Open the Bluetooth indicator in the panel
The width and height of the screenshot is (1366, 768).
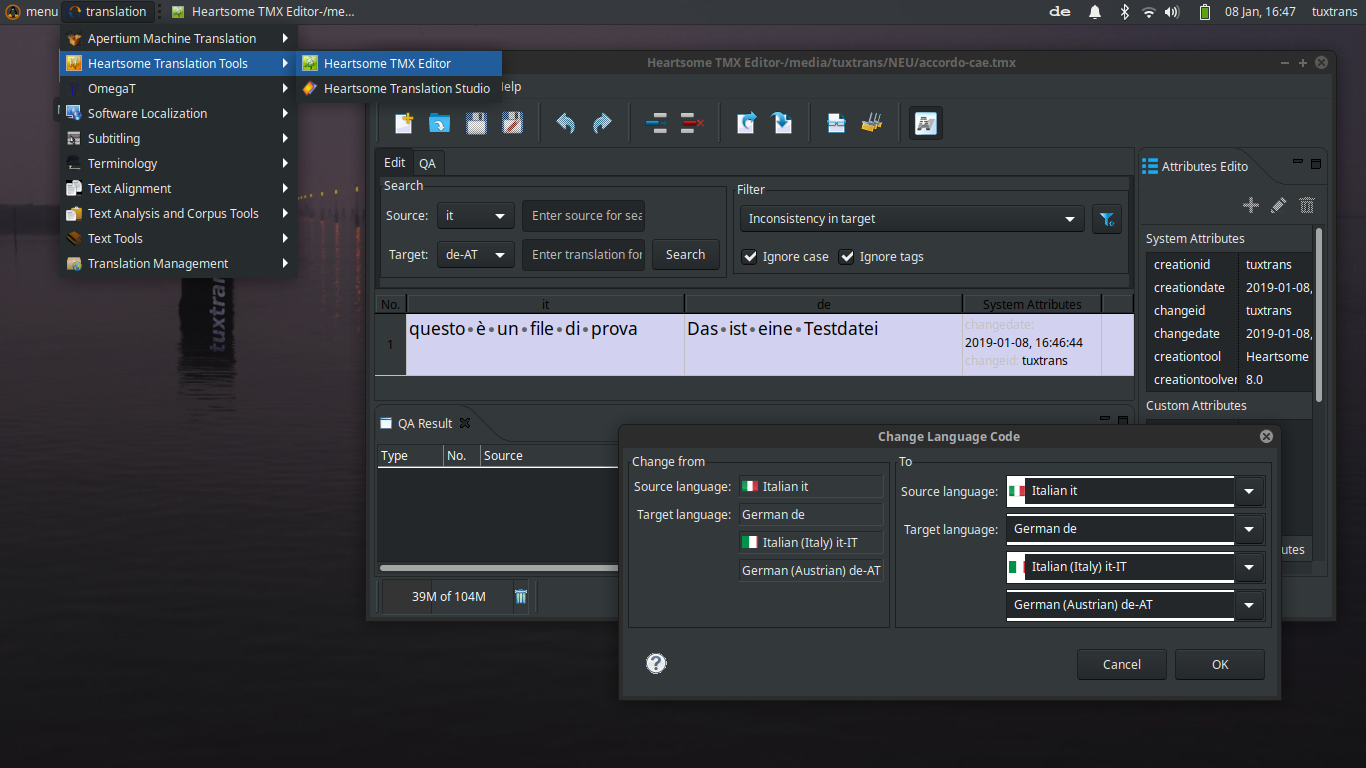click(x=1124, y=12)
